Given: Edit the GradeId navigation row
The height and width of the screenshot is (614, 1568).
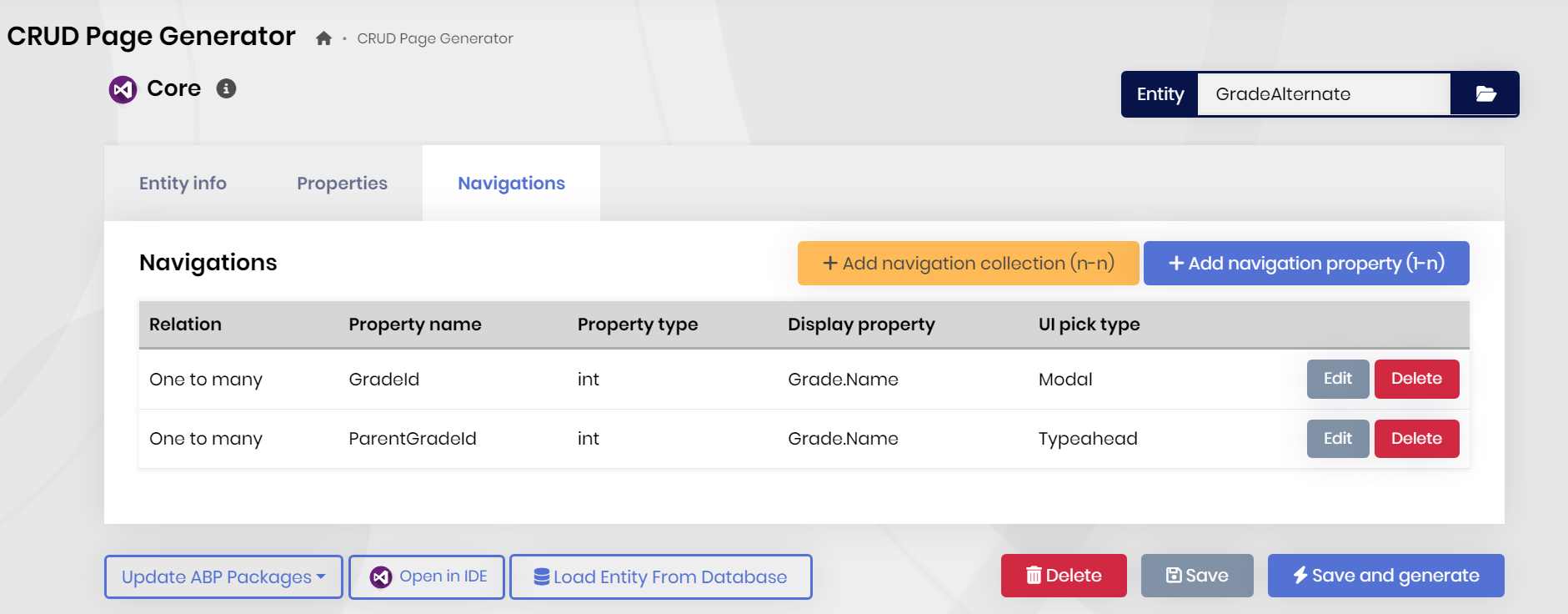Looking at the screenshot, I should [1337, 379].
